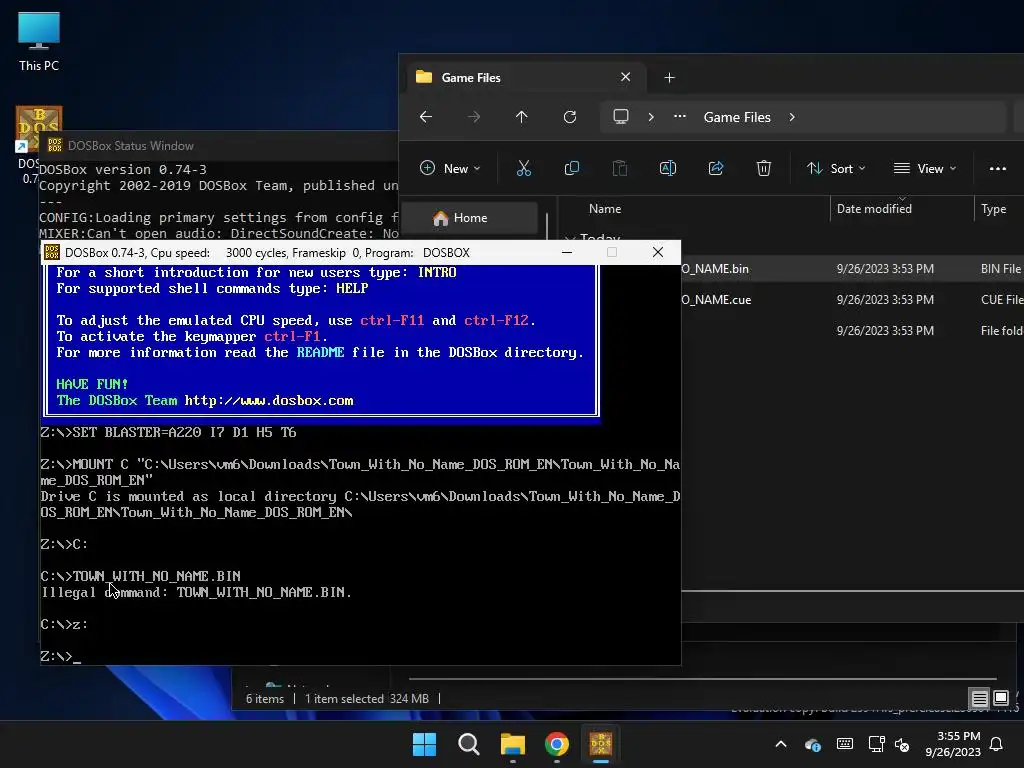Click the DOSBox icon in main window title bar
This screenshot has height=768, width=1024.
click(52, 252)
